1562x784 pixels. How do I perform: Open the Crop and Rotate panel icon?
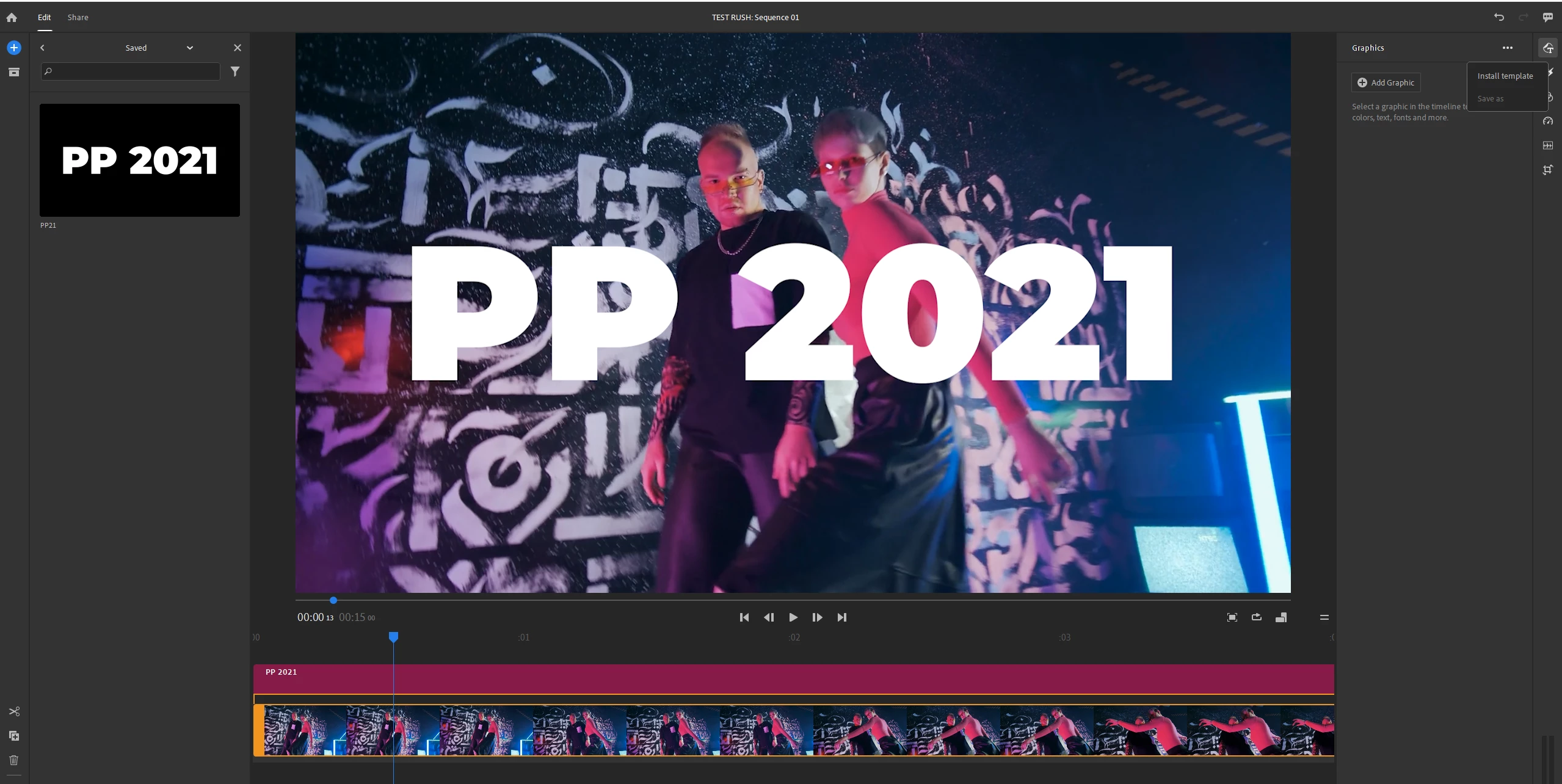1547,170
